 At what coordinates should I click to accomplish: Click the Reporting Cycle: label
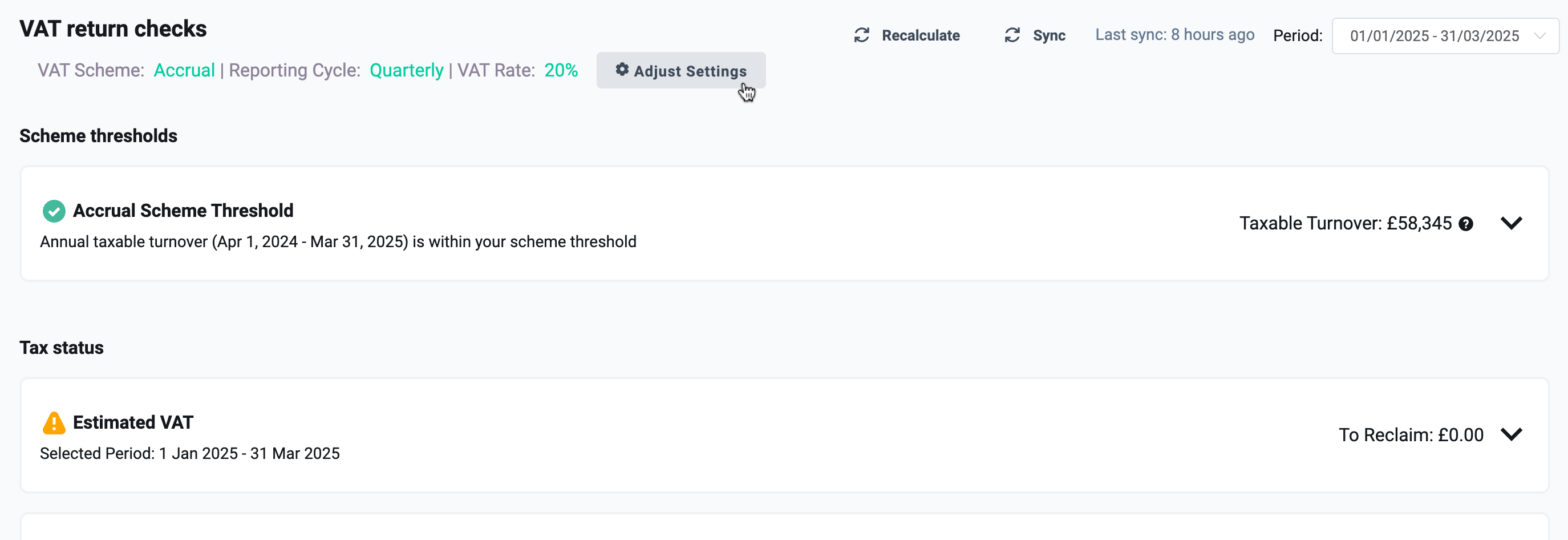295,71
